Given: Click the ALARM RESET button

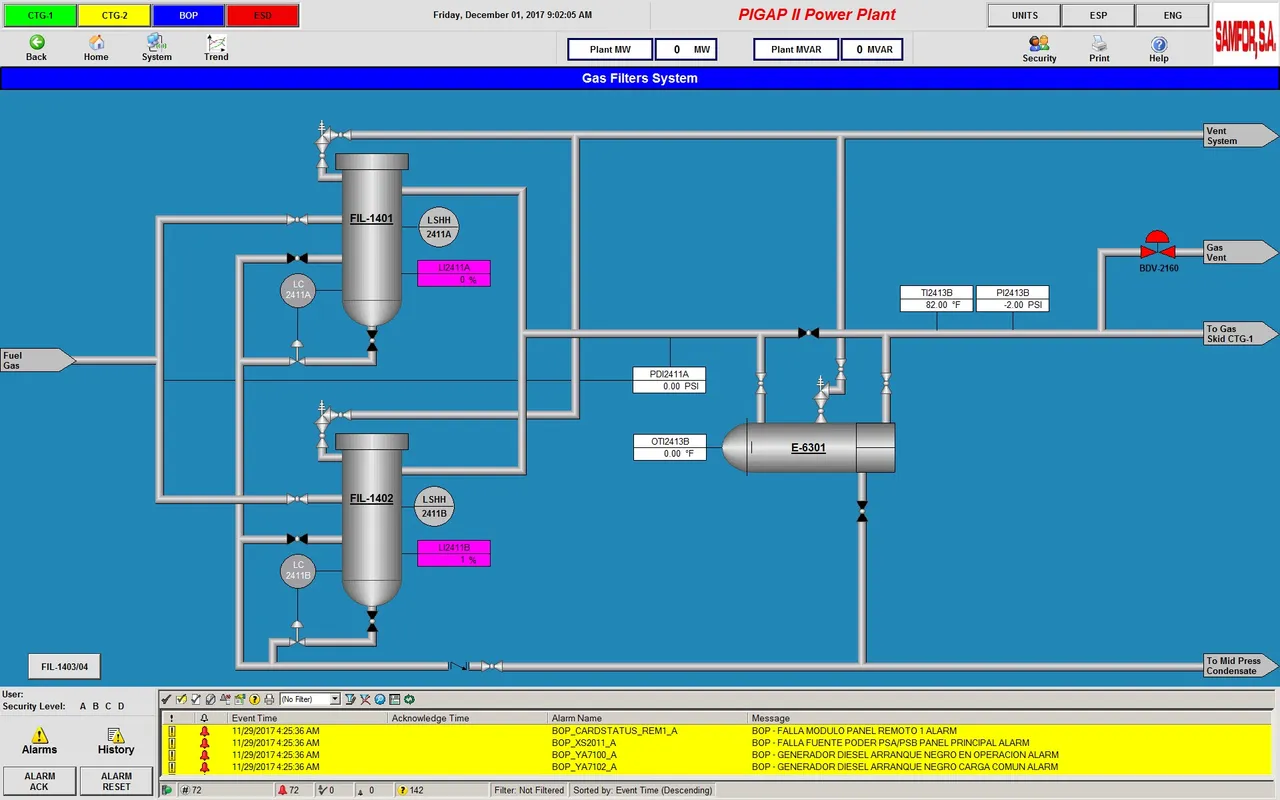Looking at the screenshot, I should tap(116, 781).
